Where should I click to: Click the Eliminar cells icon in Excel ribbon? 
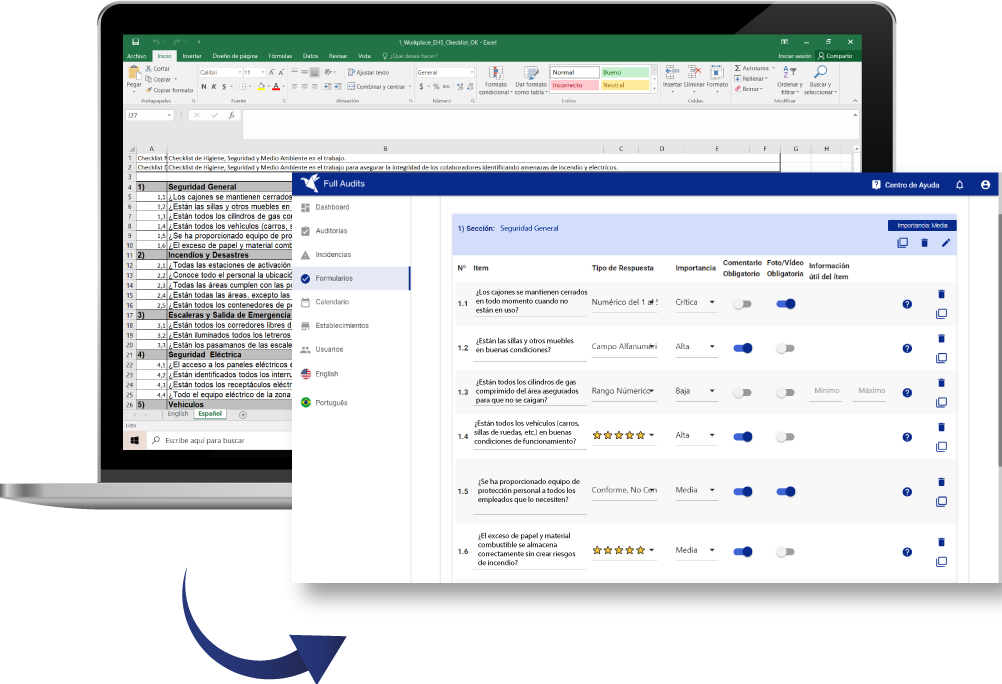coord(694,77)
